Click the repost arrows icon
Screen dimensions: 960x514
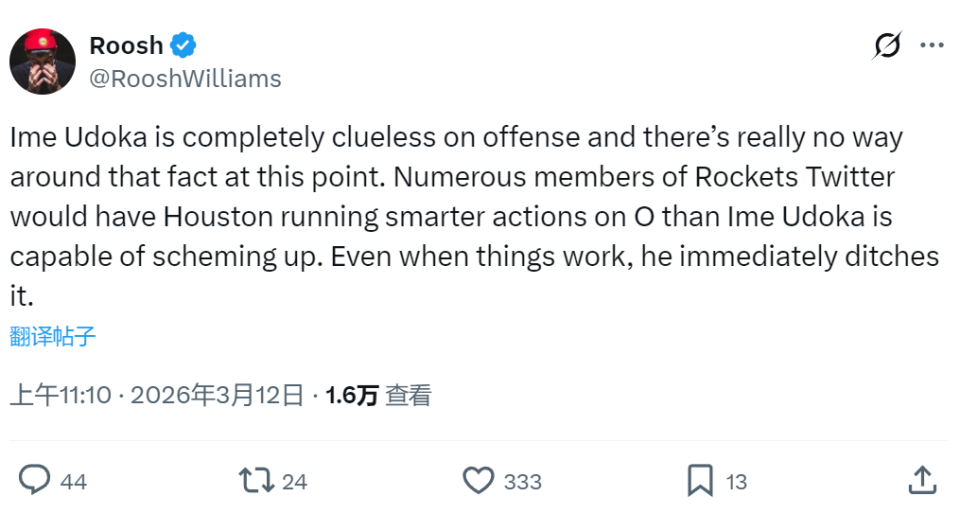click(x=258, y=481)
